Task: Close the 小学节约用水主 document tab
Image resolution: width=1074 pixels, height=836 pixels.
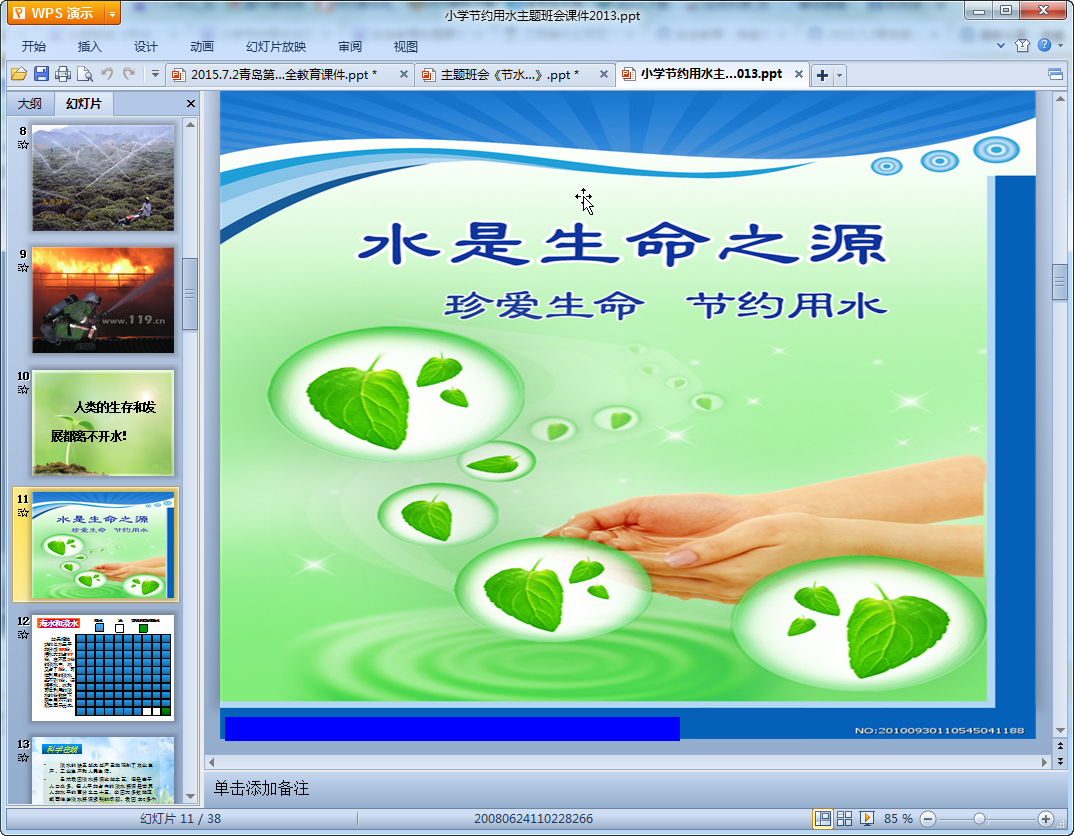Action: pyautogui.click(x=799, y=74)
